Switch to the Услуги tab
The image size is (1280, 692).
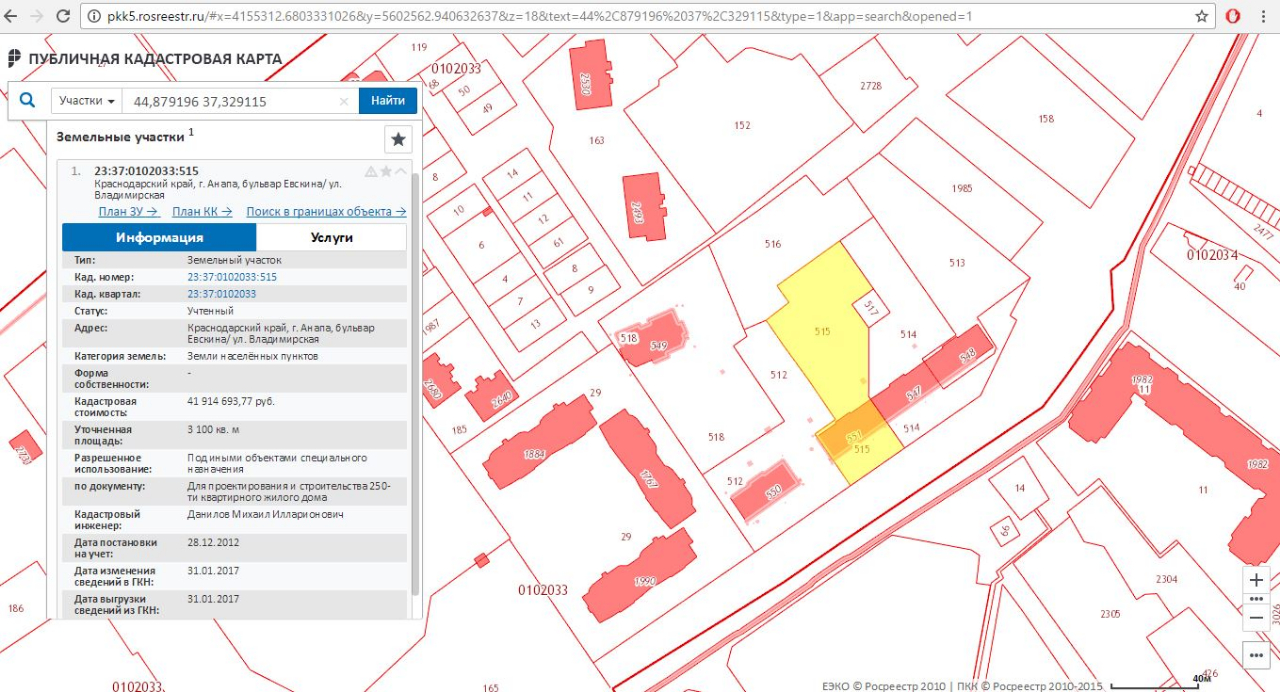pos(331,237)
